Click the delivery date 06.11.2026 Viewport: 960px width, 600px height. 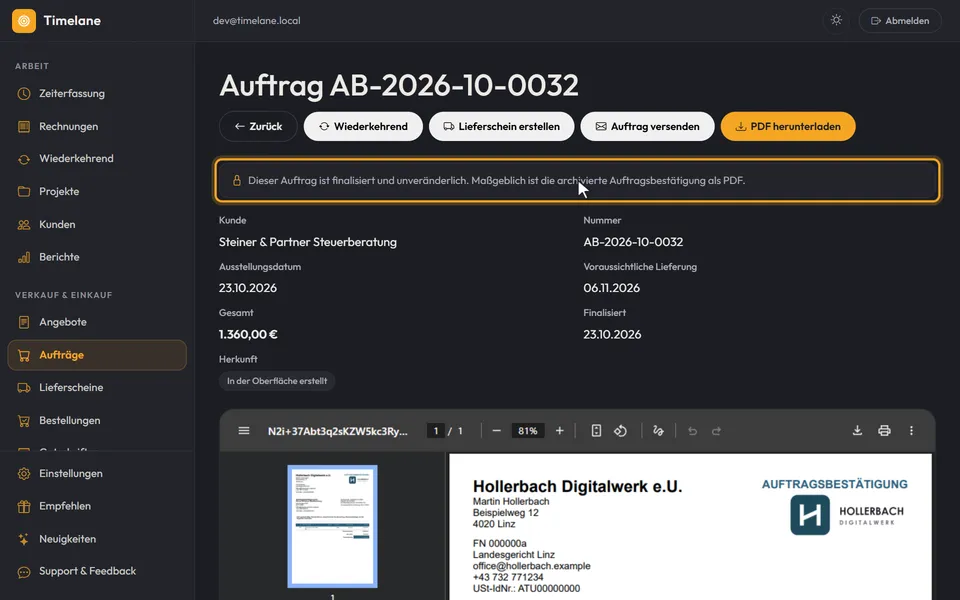point(612,288)
